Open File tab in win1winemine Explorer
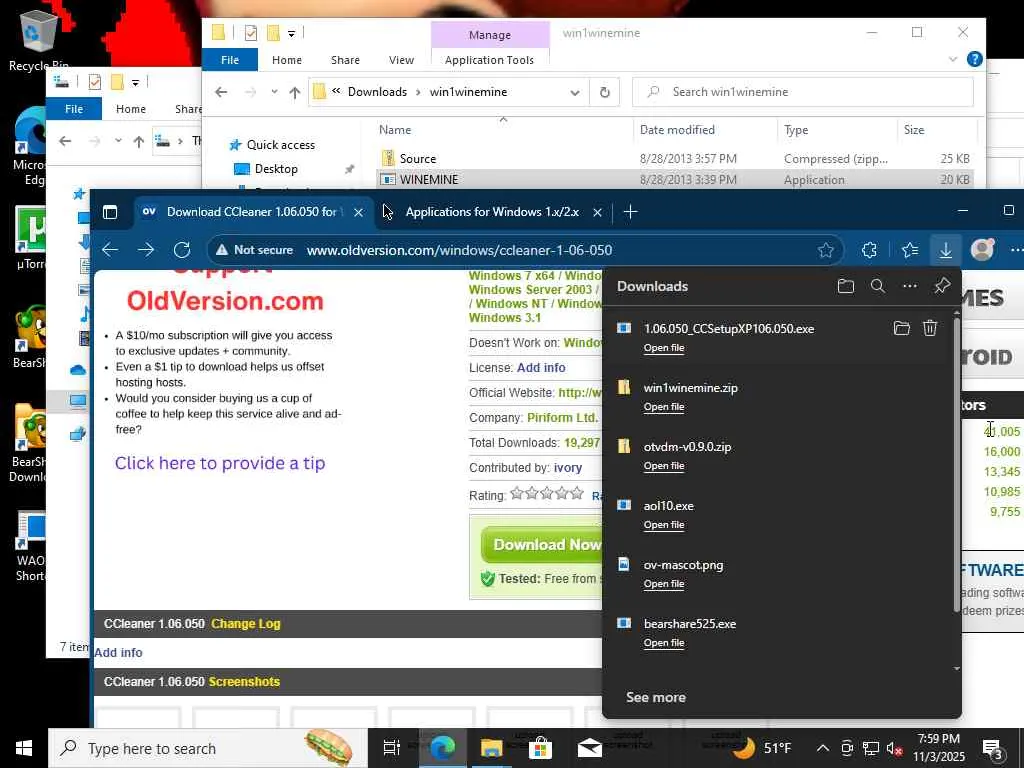 tap(230, 59)
